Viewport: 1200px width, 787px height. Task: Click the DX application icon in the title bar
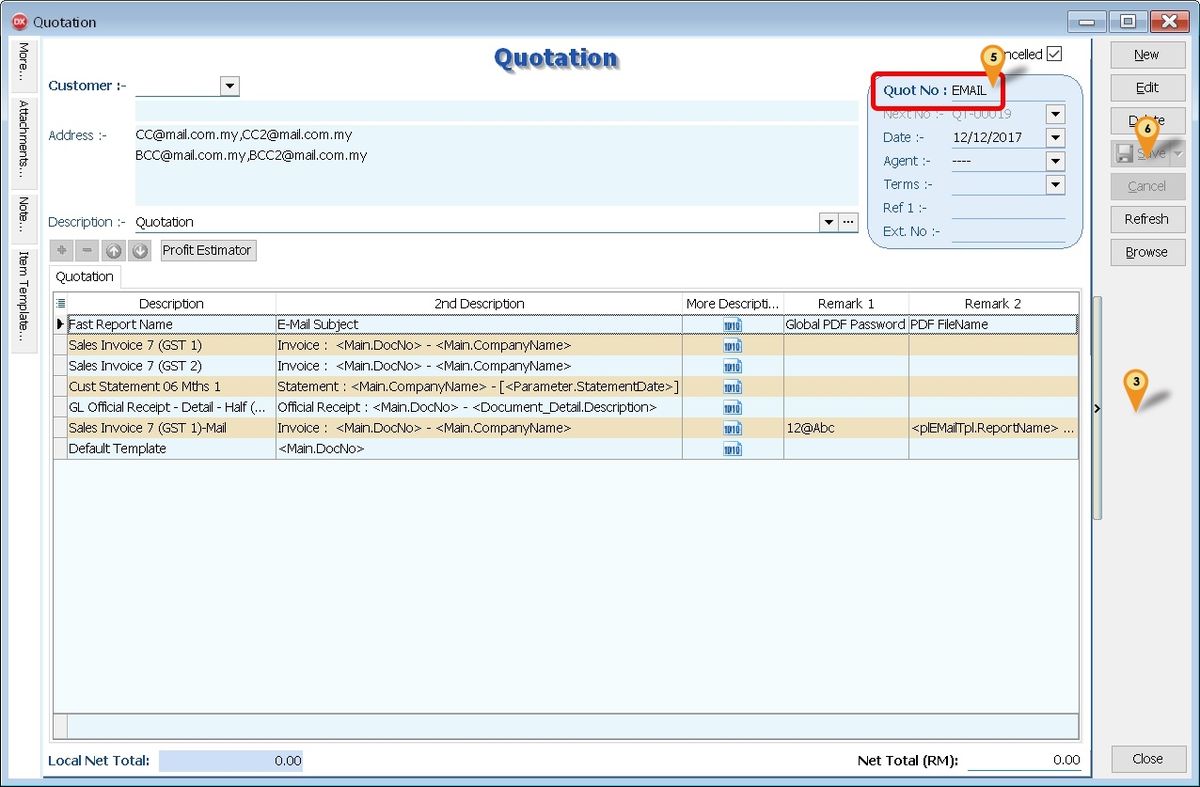pos(18,21)
